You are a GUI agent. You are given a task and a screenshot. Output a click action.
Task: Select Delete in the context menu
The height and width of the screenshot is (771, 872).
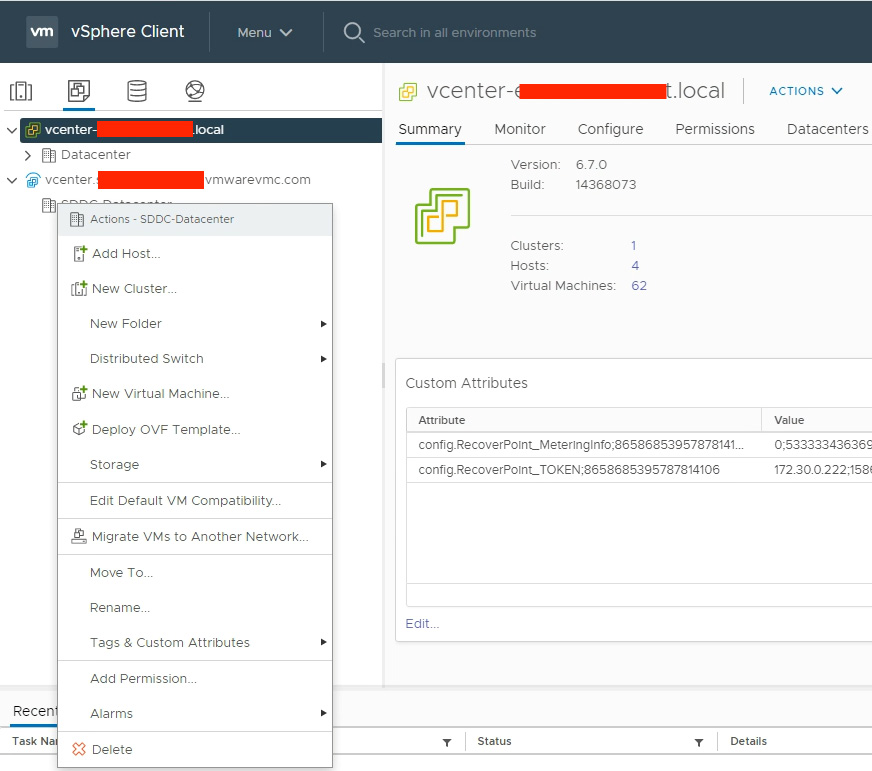pyautogui.click(x=195, y=749)
